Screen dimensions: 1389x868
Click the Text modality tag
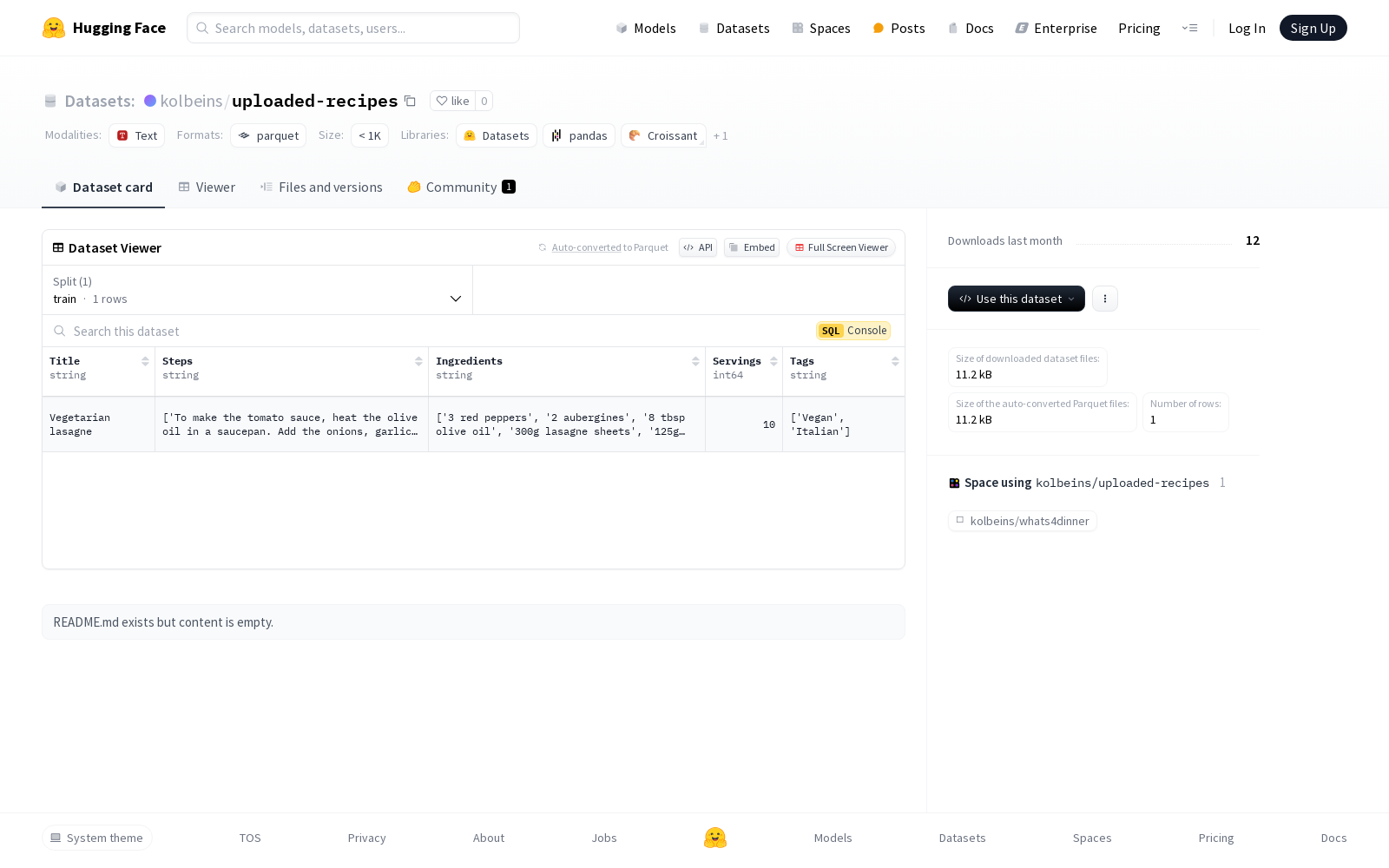pyautogui.click(x=137, y=135)
